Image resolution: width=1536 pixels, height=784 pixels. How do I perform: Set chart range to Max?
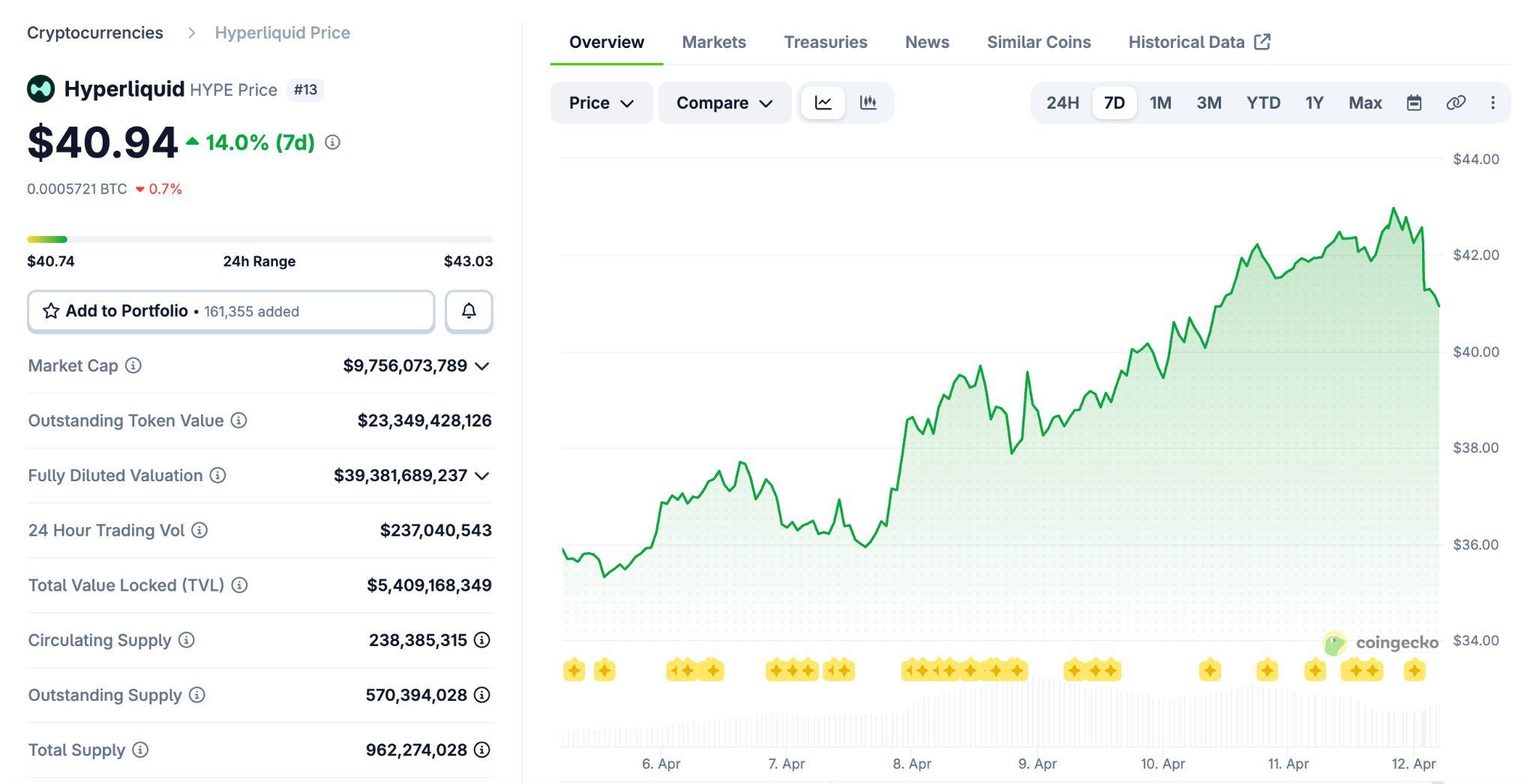tap(1364, 103)
